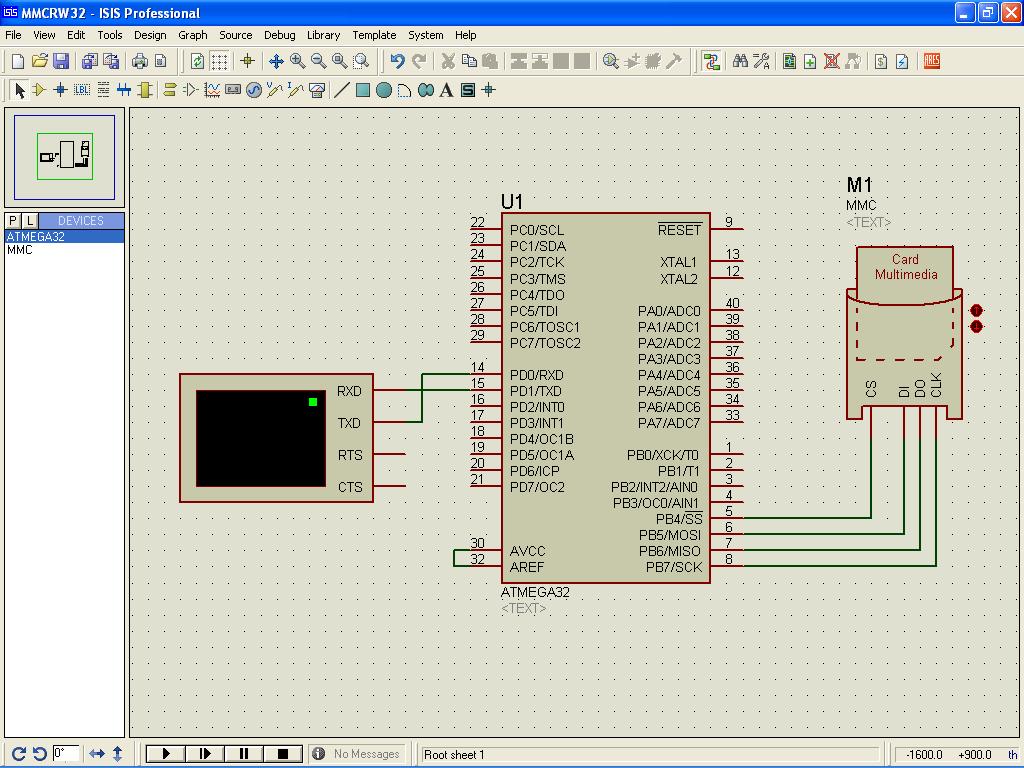1024x768 pixels.
Task: Add a new sheet
Action: pos(810,61)
